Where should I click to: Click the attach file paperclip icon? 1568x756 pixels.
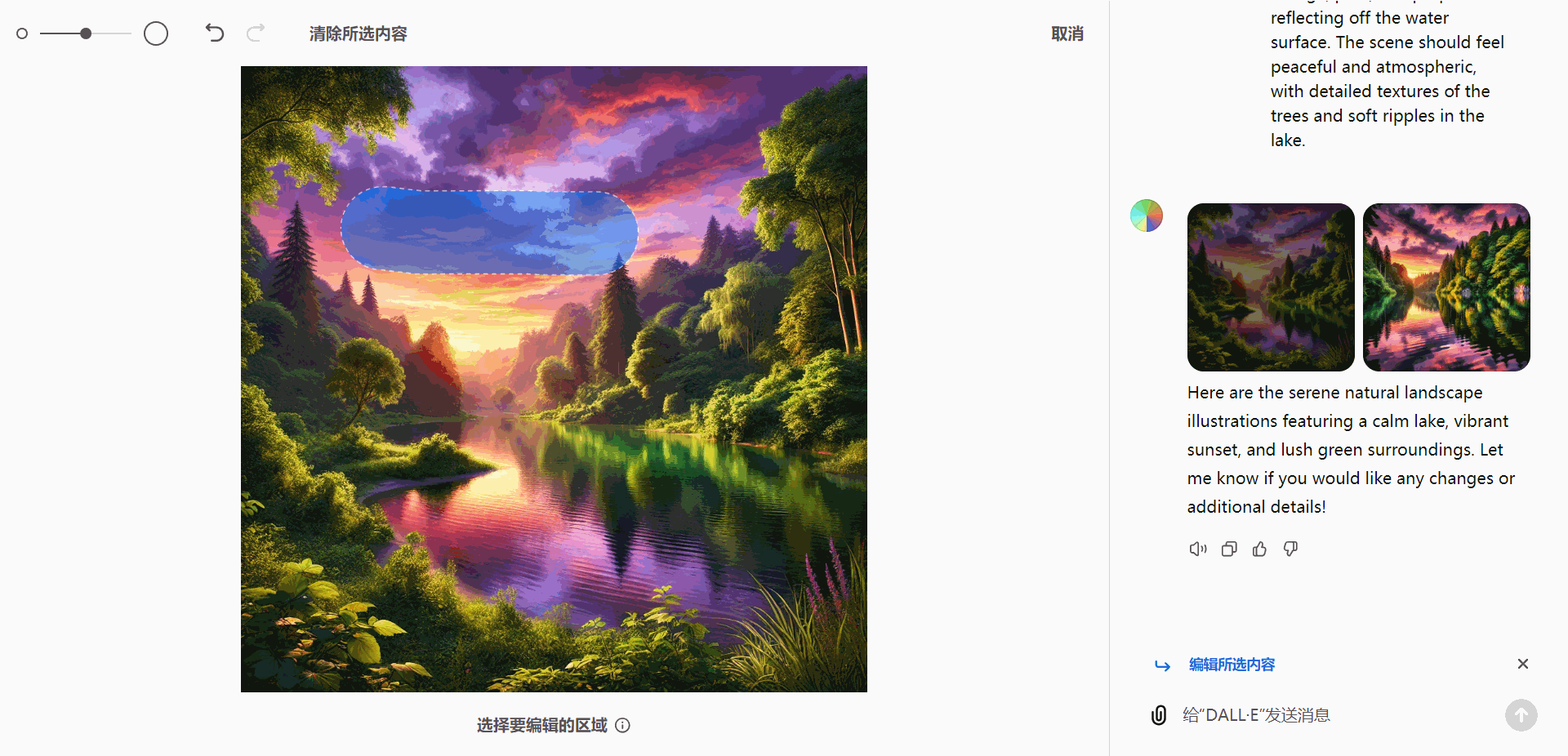pos(1159,715)
